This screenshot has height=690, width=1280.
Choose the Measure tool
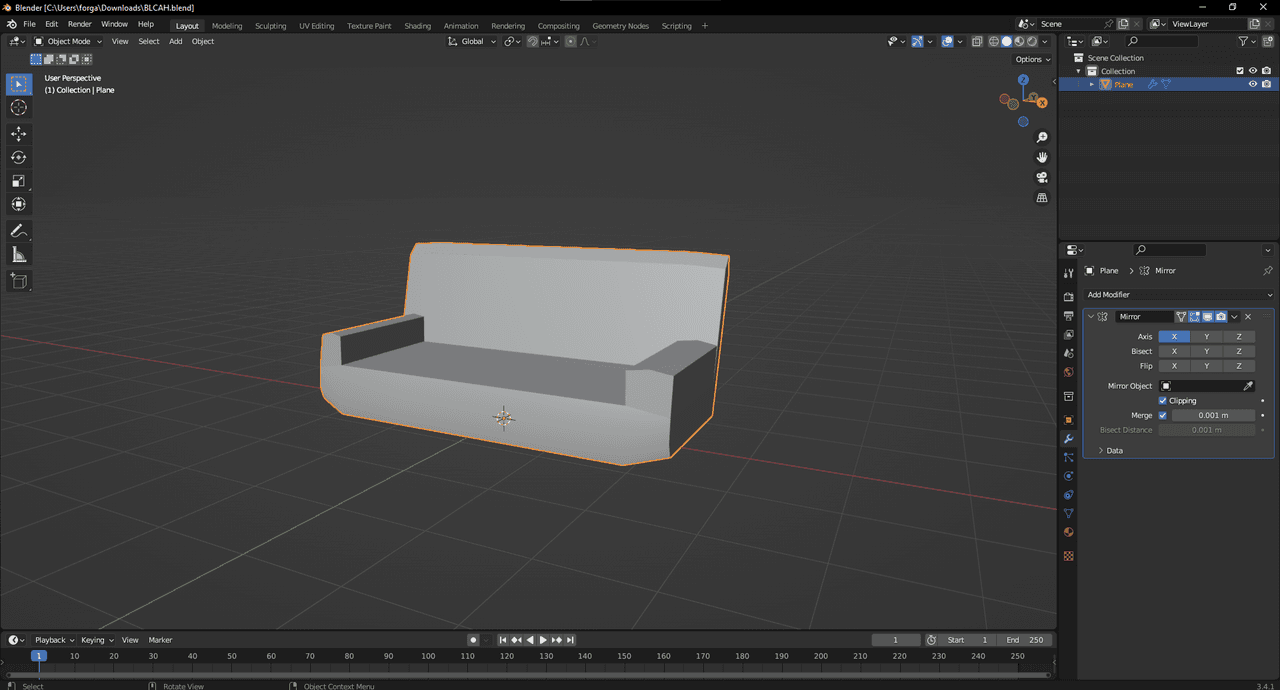coord(19,255)
